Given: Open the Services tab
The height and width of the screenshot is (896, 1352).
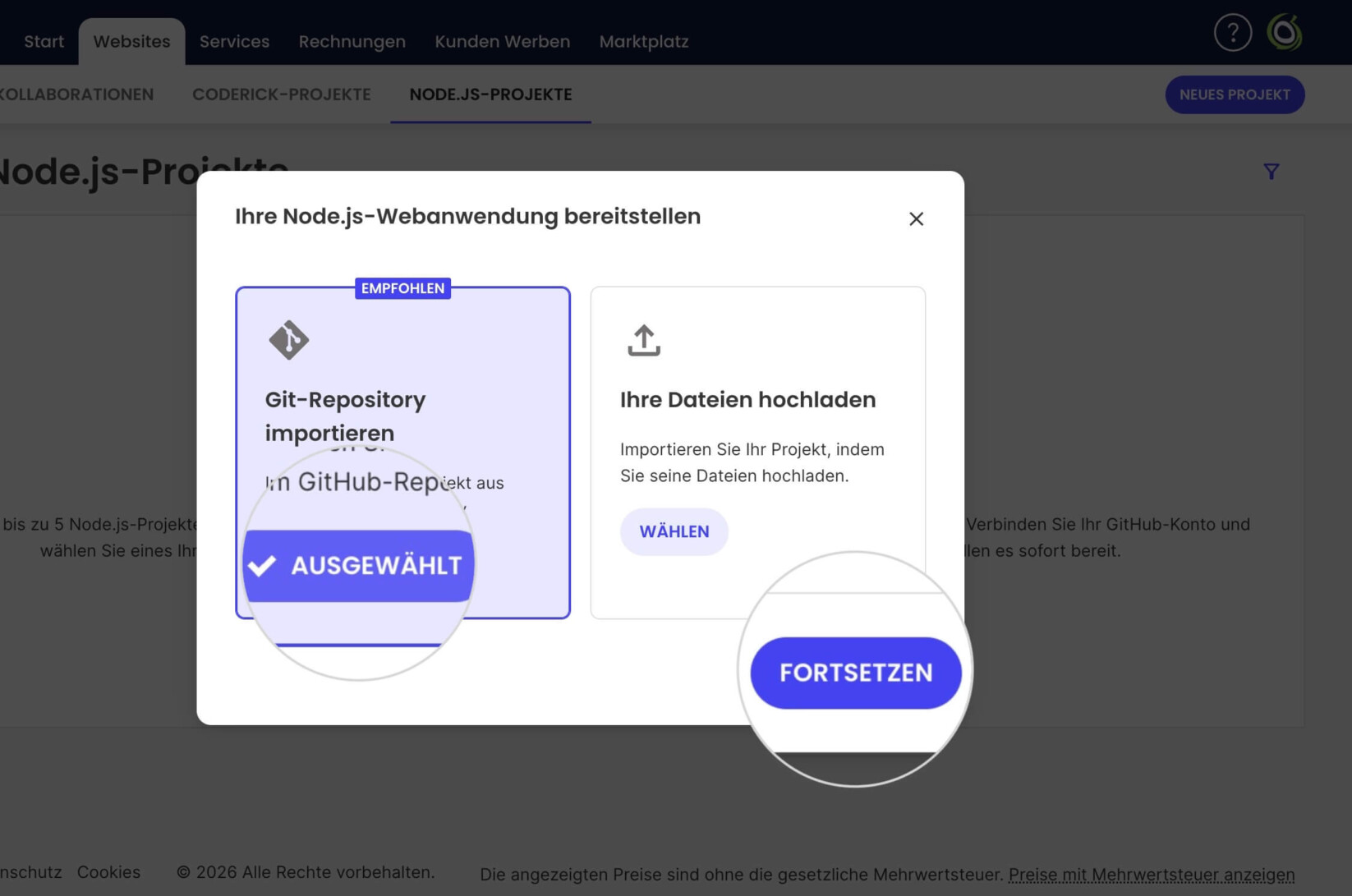Looking at the screenshot, I should click(234, 41).
